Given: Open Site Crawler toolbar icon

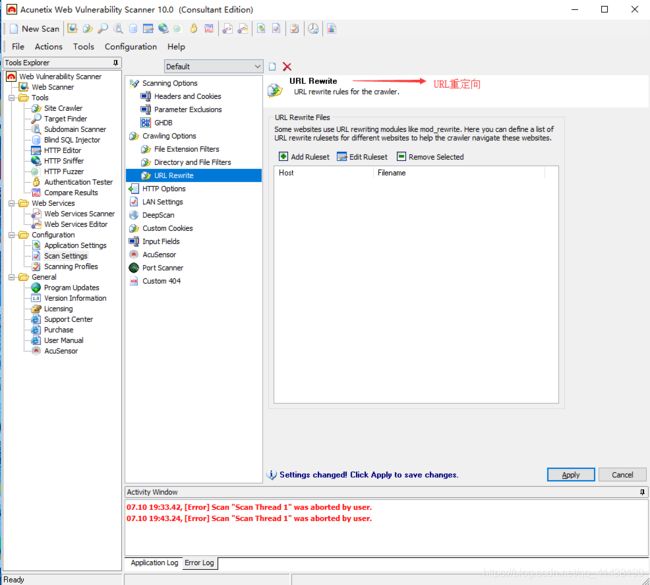Looking at the screenshot, I should pyautogui.click(x=87, y=29).
